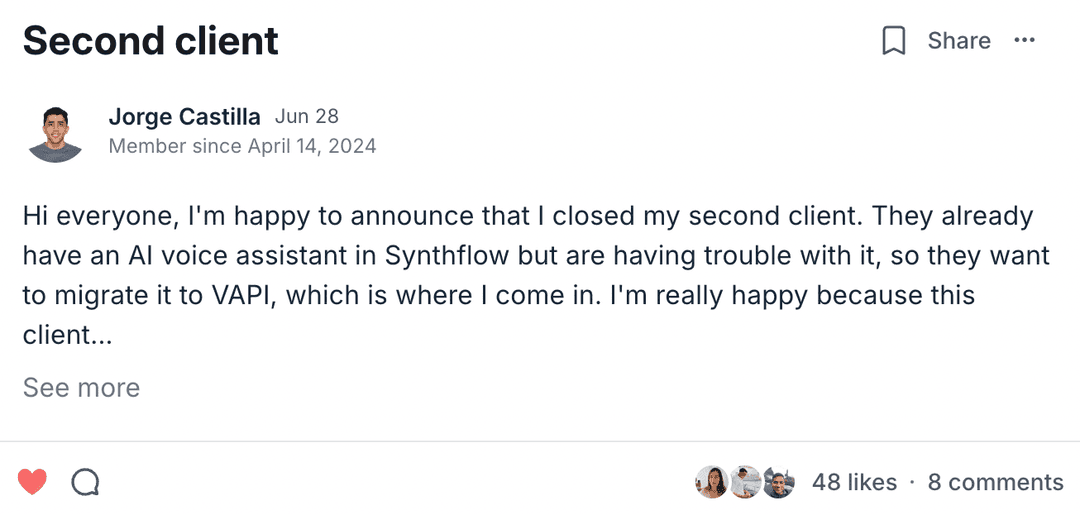The height and width of the screenshot is (514, 1080).
Task: Click the Share button
Action: click(x=958, y=41)
